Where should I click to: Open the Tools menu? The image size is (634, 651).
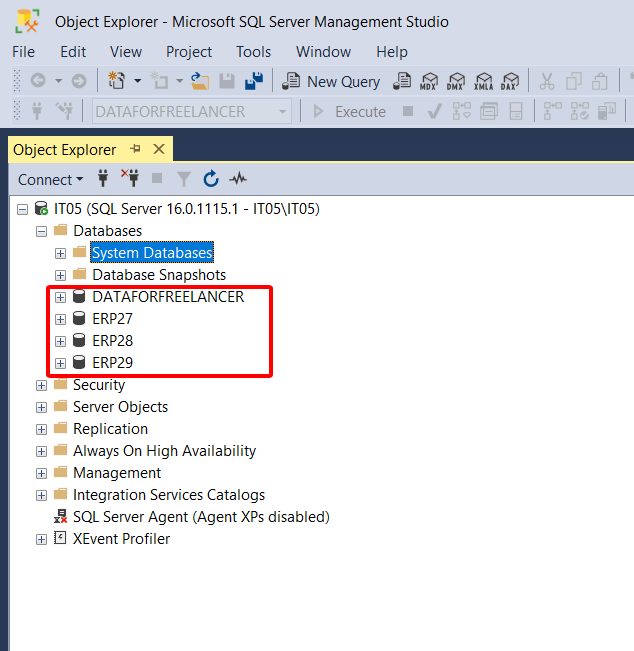[x=253, y=52]
